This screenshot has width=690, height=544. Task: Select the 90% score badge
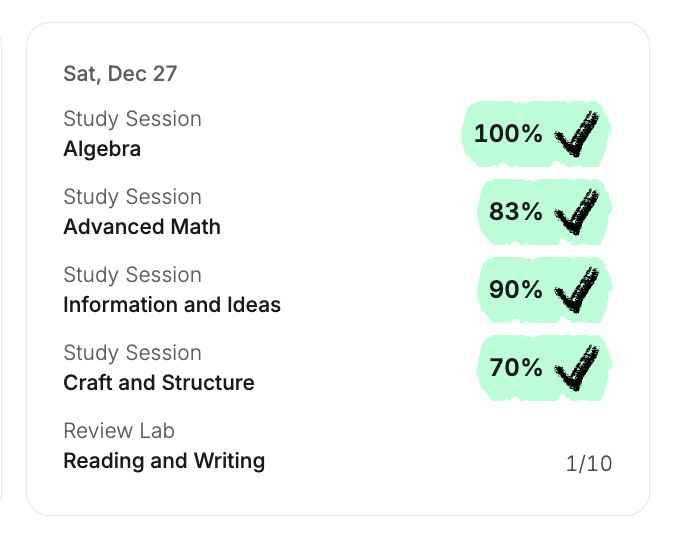[x=516, y=289]
